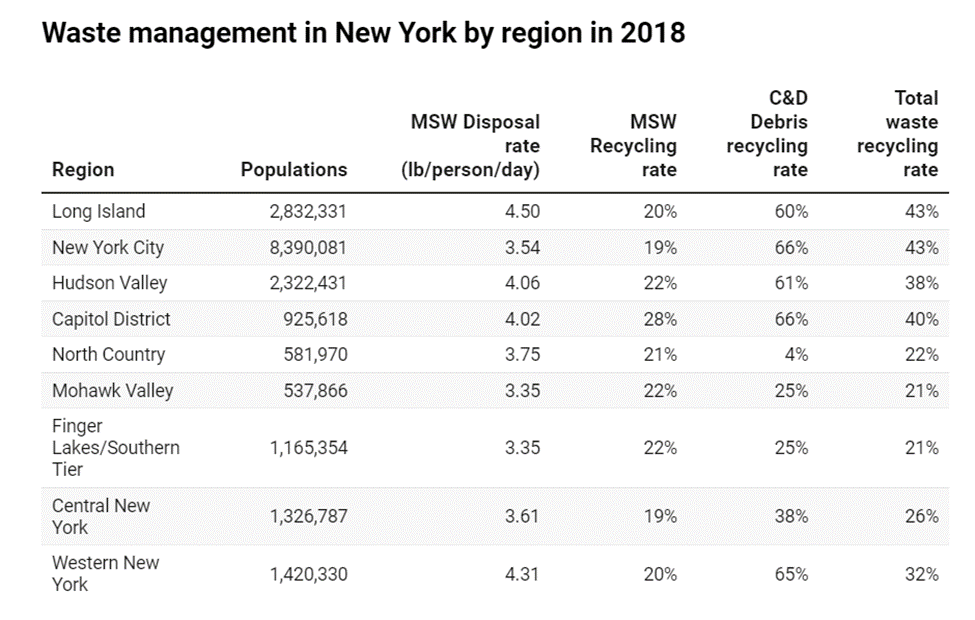Select the Capitol District region cell

(x=111, y=319)
